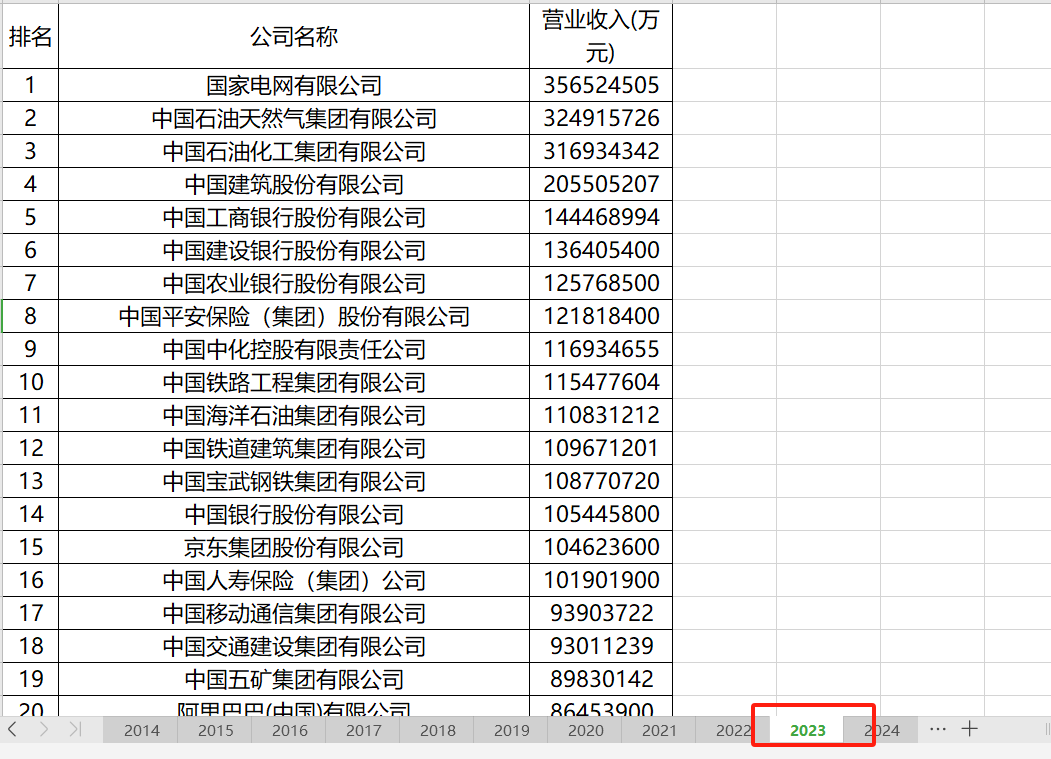The height and width of the screenshot is (759, 1051).
Task: Click the next sheet arrow icon
Action: point(44,729)
